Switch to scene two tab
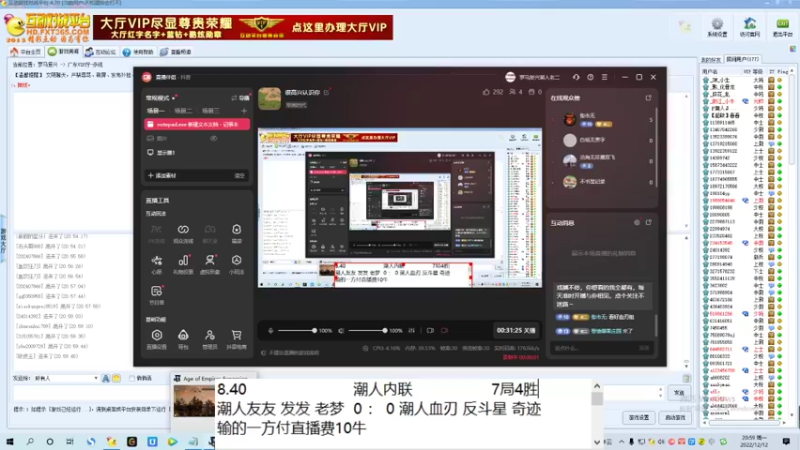The height and width of the screenshot is (450, 800). click(x=183, y=111)
